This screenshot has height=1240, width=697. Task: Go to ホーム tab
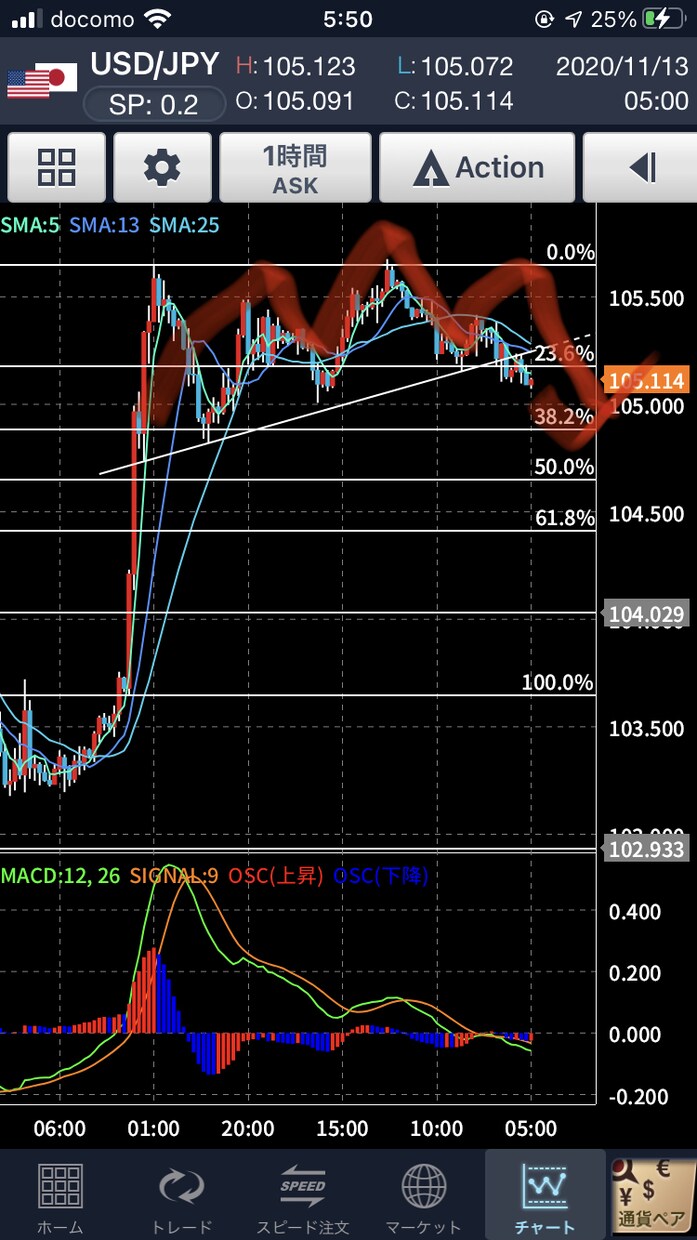tap(60, 1198)
